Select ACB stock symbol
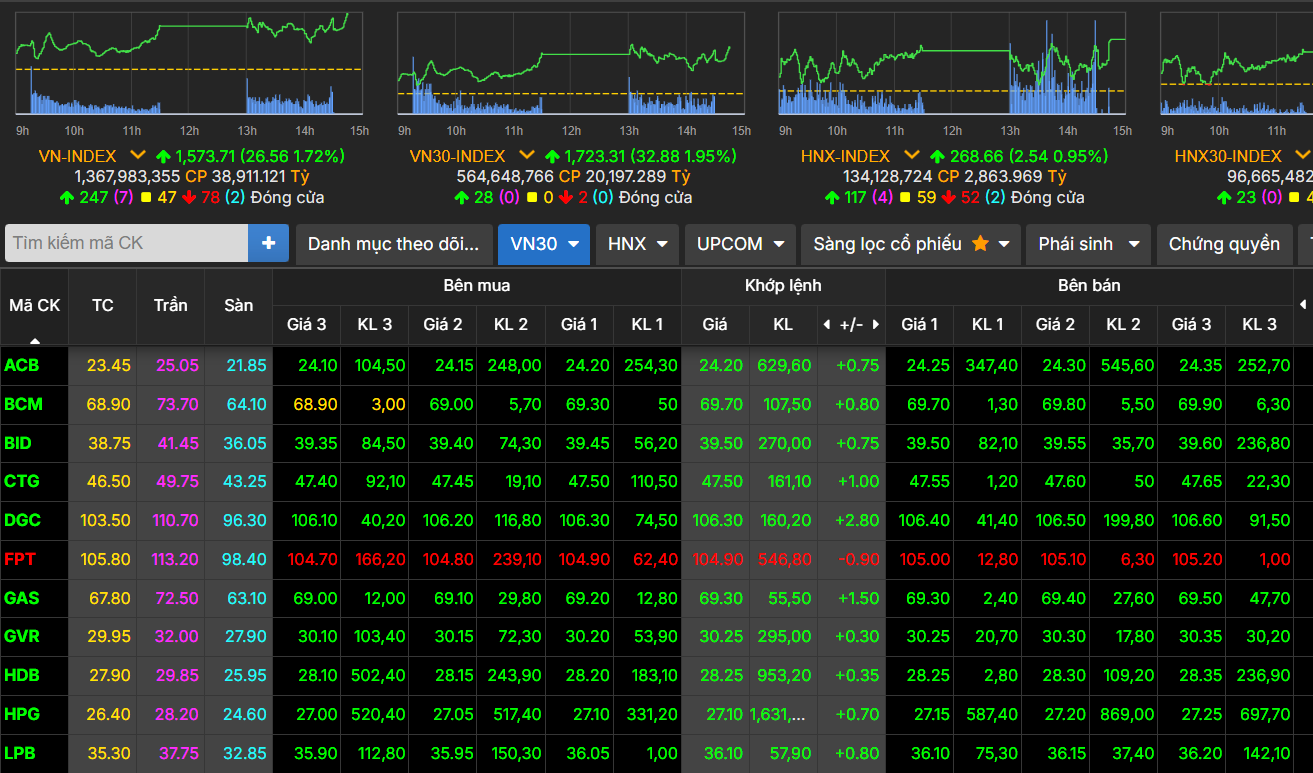1313x773 pixels. click(22, 365)
